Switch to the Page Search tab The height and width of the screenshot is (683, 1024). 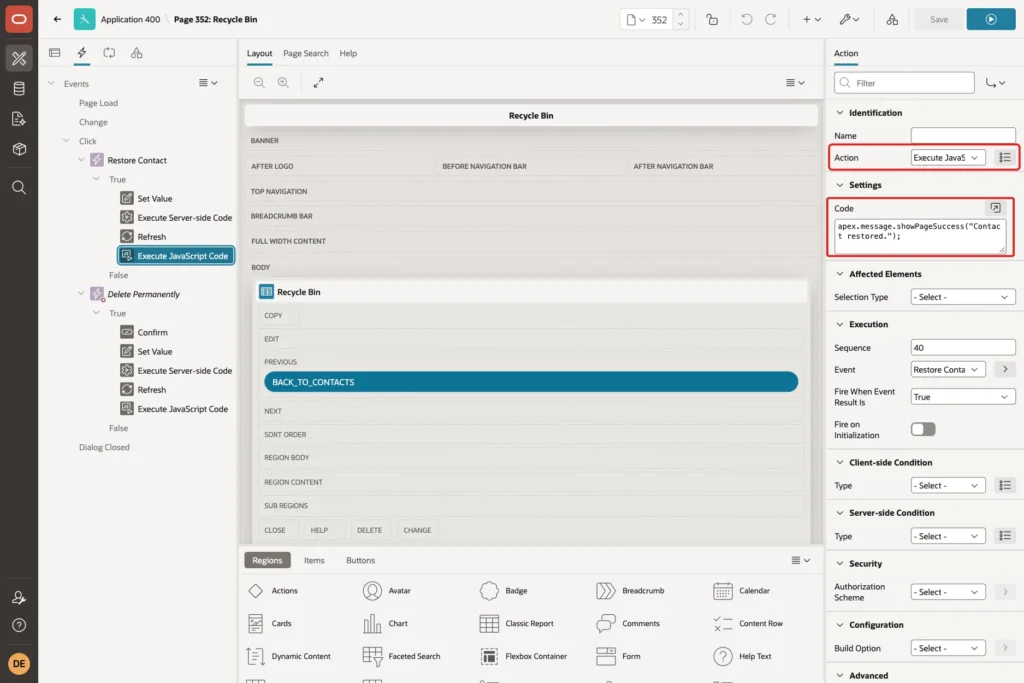(306, 54)
